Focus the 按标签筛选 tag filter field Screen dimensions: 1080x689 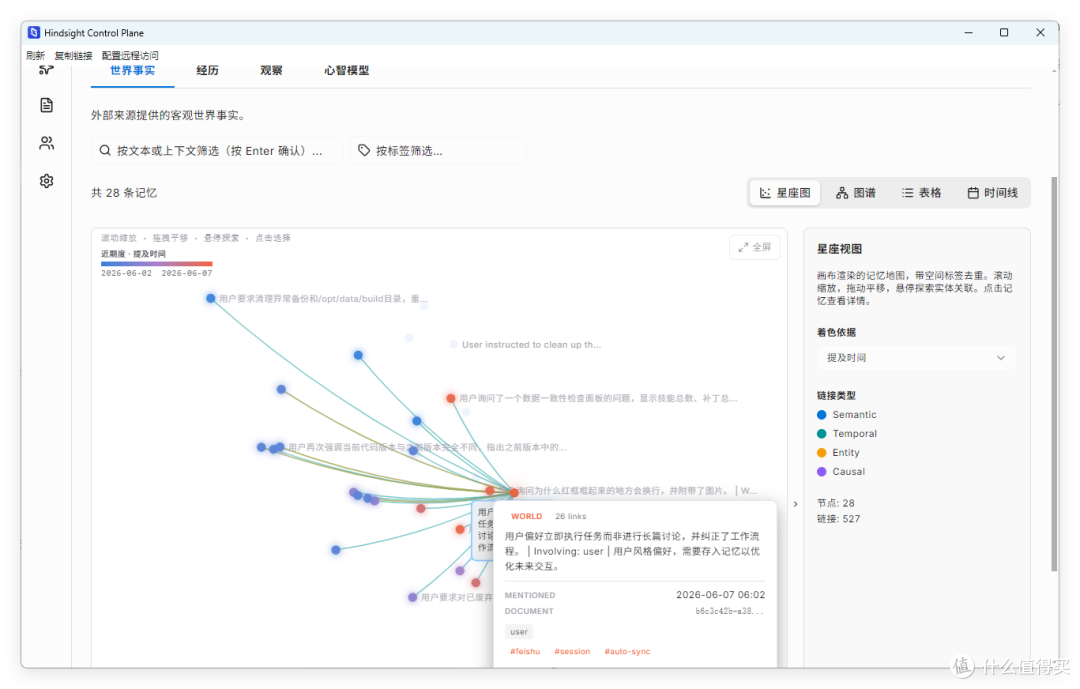pos(438,150)
